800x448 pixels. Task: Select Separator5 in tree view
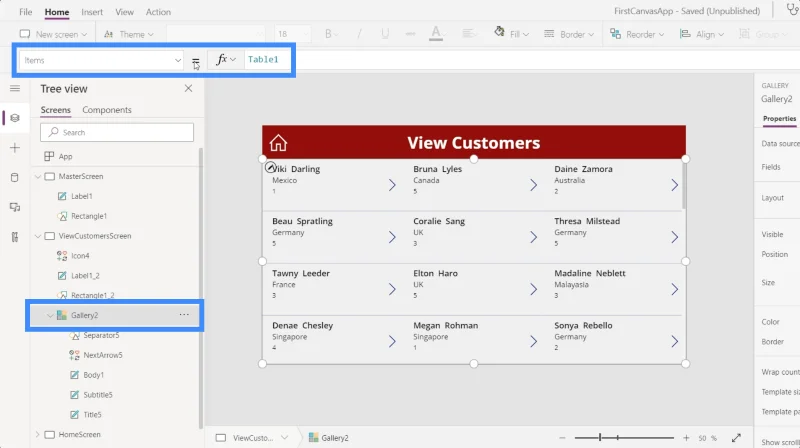pyautogui.click(x=101, y=335)
